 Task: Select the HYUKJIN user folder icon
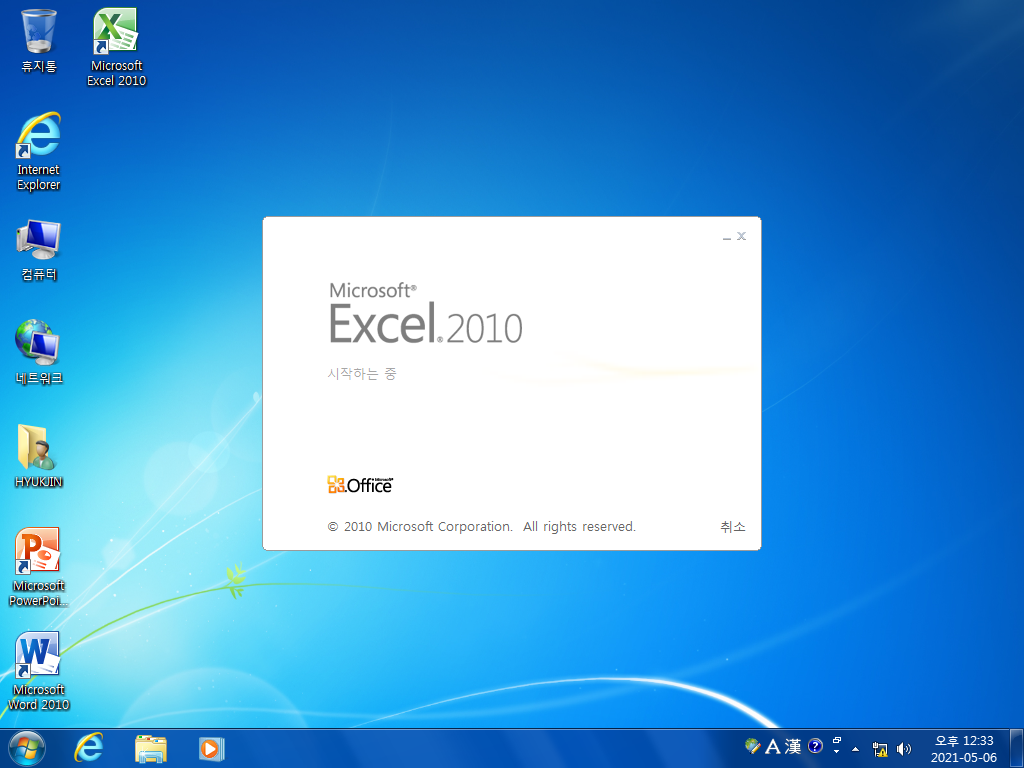coord(39,456)
